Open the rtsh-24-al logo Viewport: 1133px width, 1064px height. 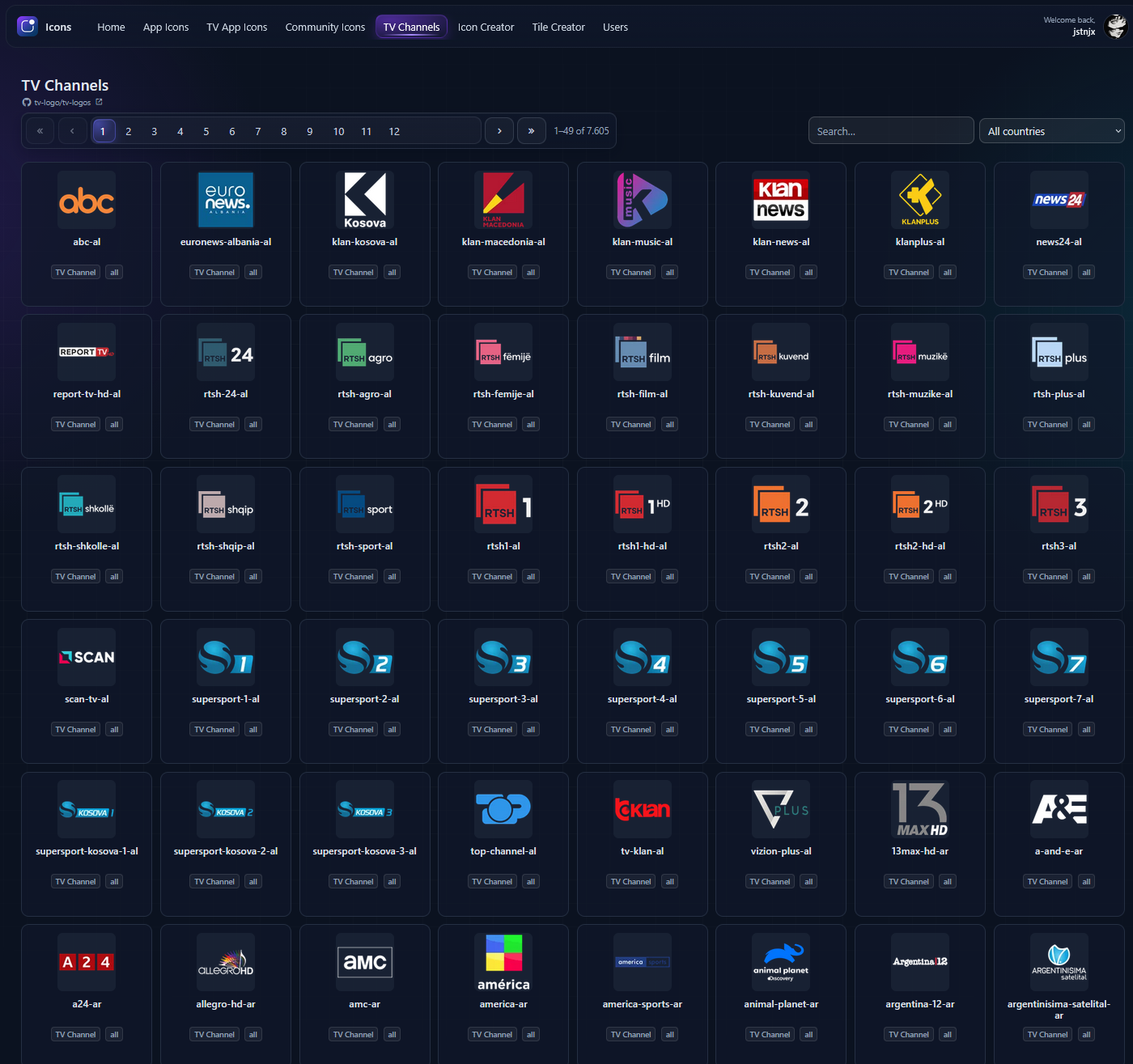[226, 352]
